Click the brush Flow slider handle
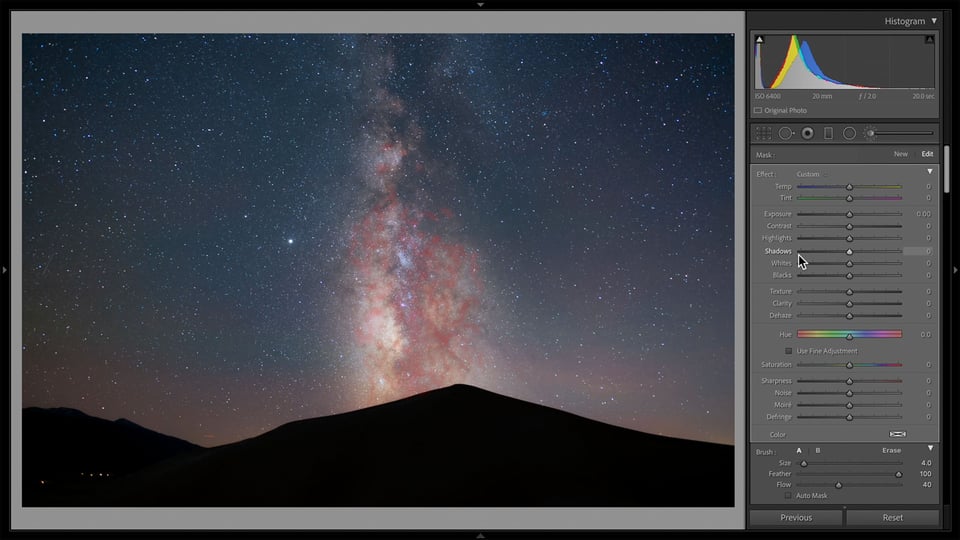Screen dimensions: 960x540 pyautogui.click(x=838, y=486)
